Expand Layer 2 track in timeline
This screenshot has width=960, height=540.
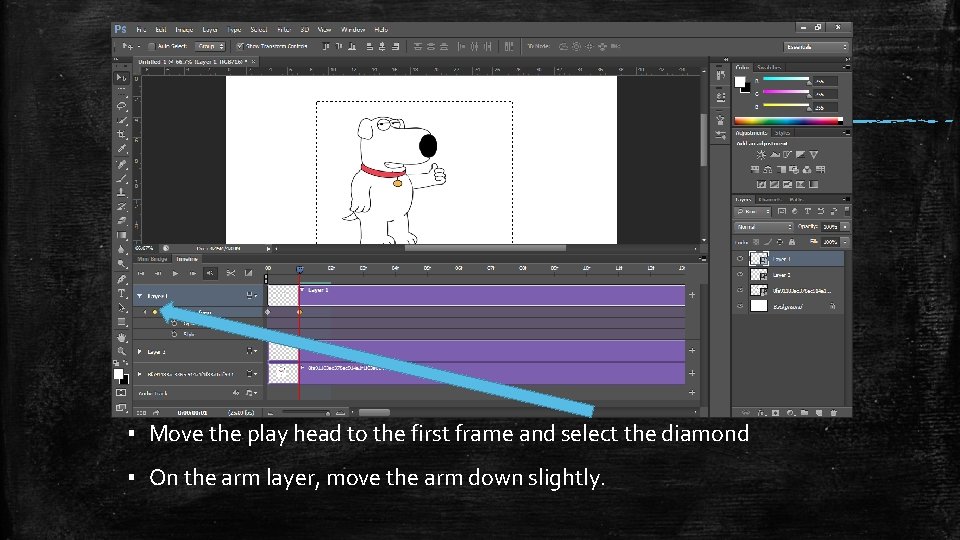tap(140, 351)
